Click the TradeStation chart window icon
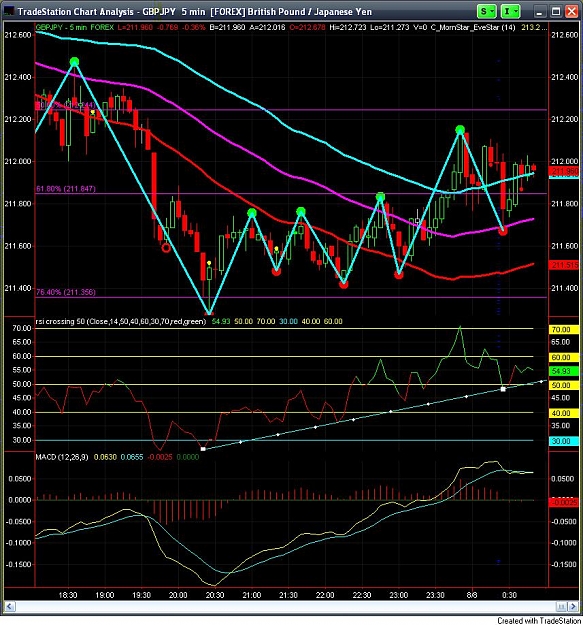Screen dimensions: 583x625 click(x=8, y=11)
